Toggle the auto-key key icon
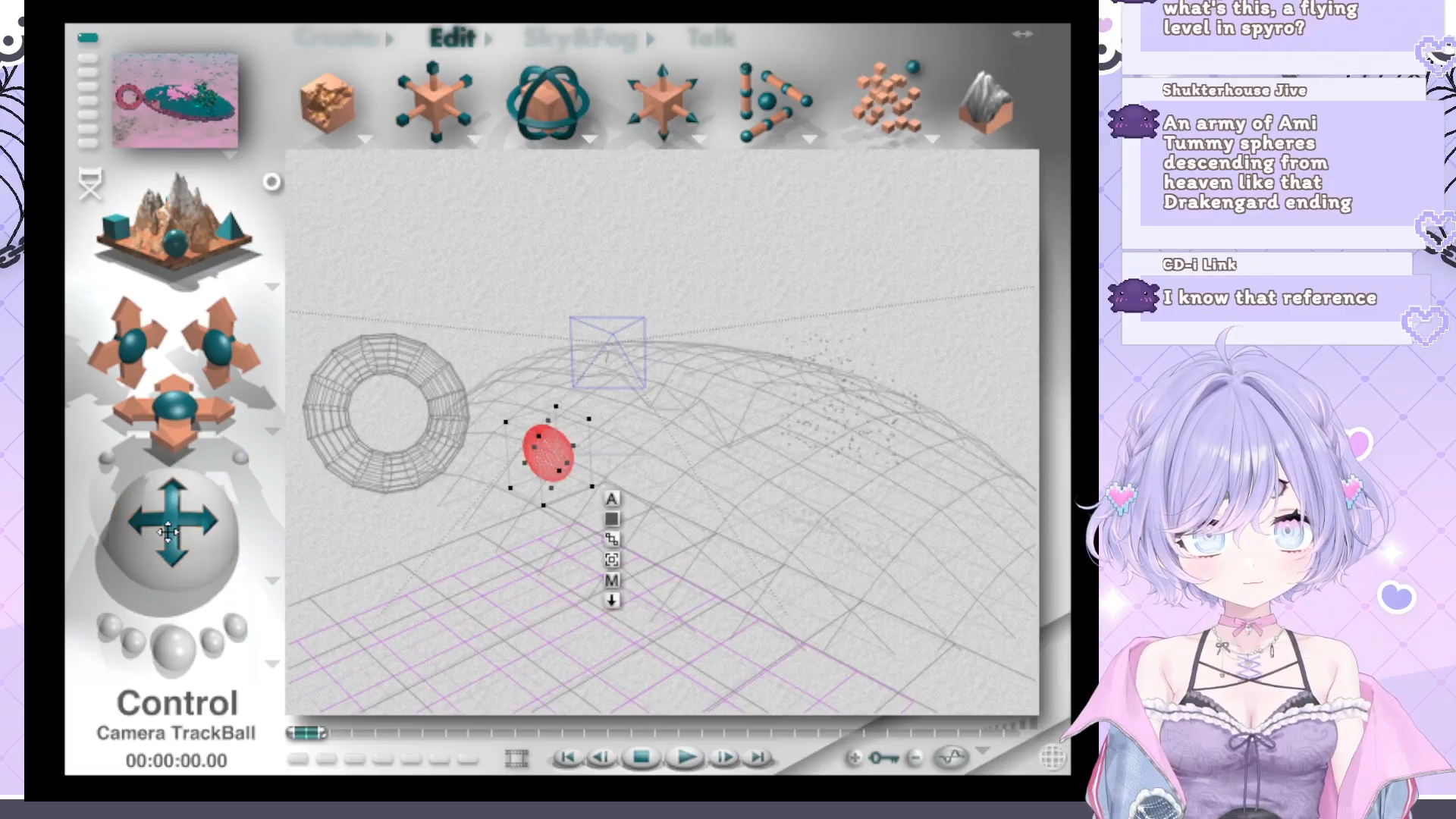 [883, 758]
